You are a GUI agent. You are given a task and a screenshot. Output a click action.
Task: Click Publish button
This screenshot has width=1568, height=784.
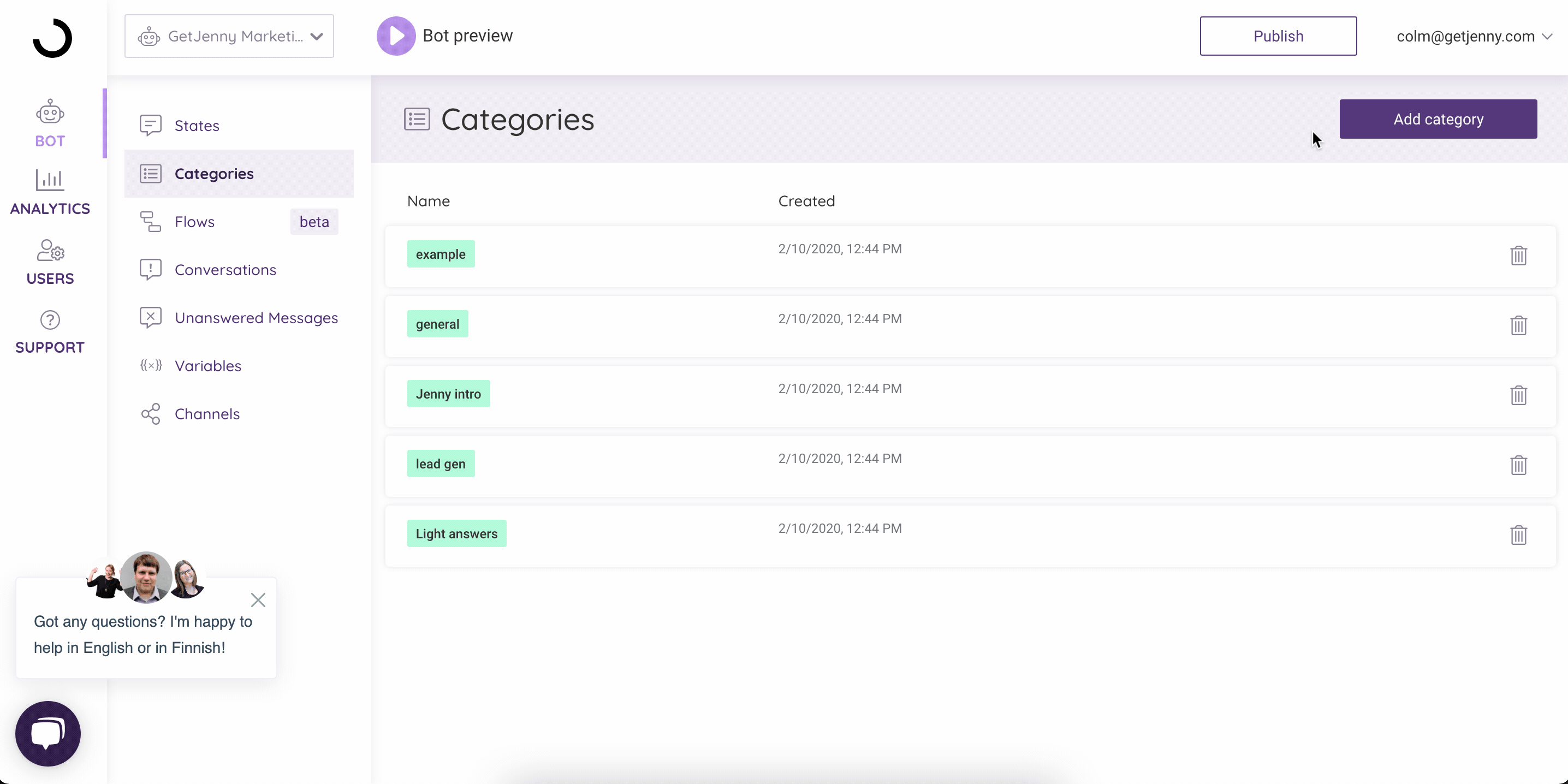point(1279,36)
